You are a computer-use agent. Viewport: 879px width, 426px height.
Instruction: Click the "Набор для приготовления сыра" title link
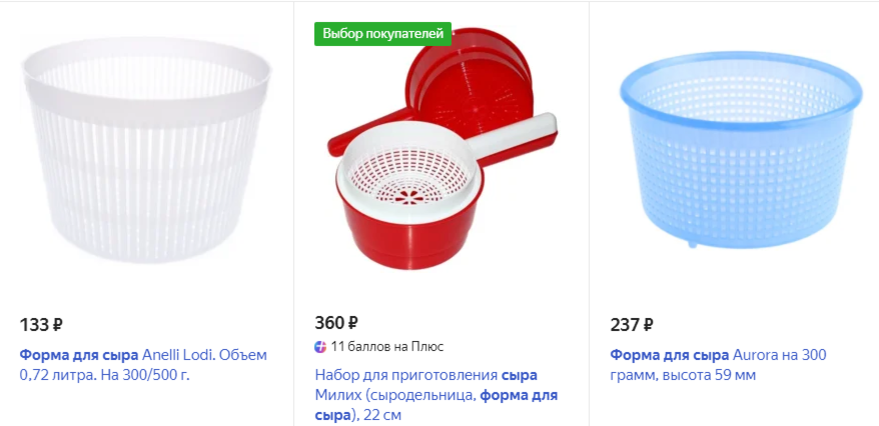(426, 375)
